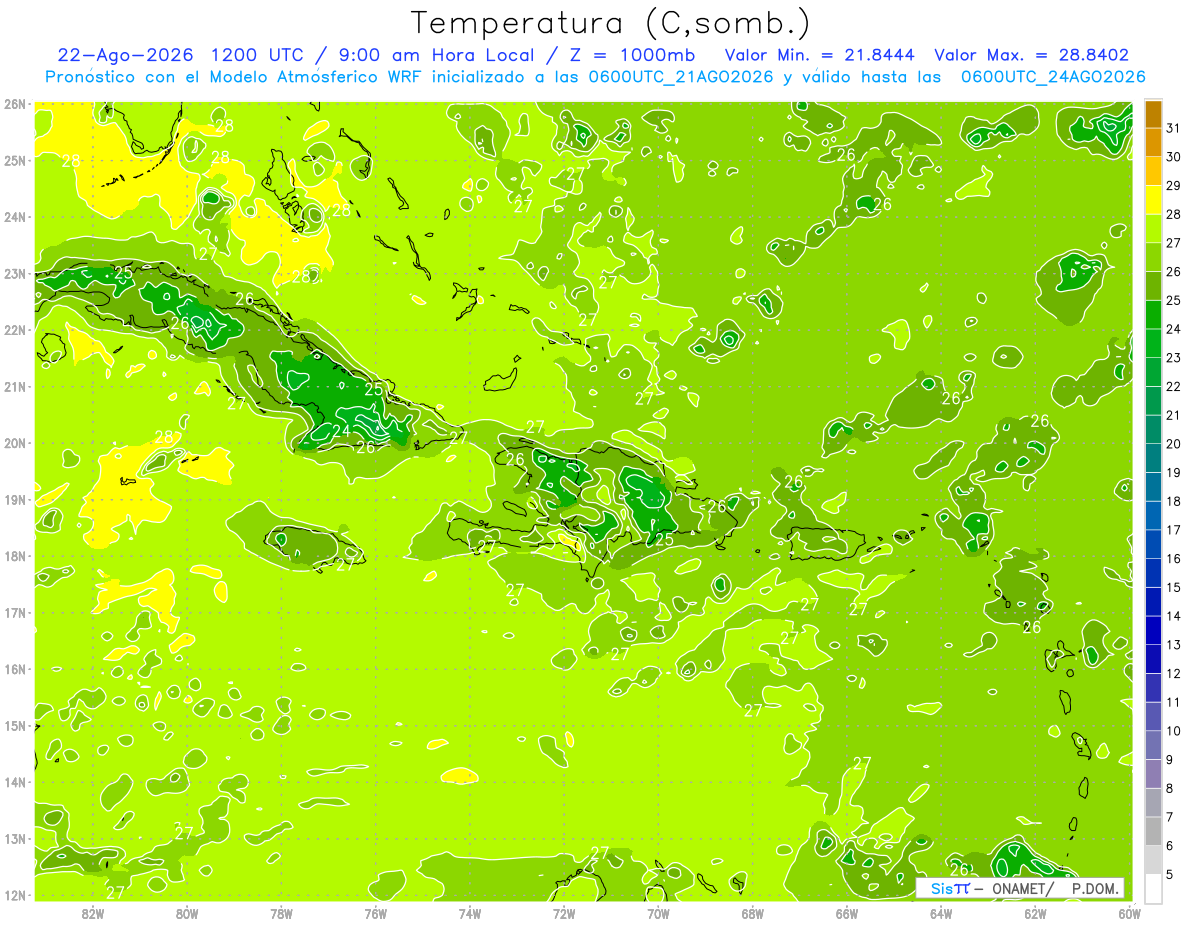Click the '20N' latitude axis label
Viewport: 1200px width, 927px height.
pos(14,442)
